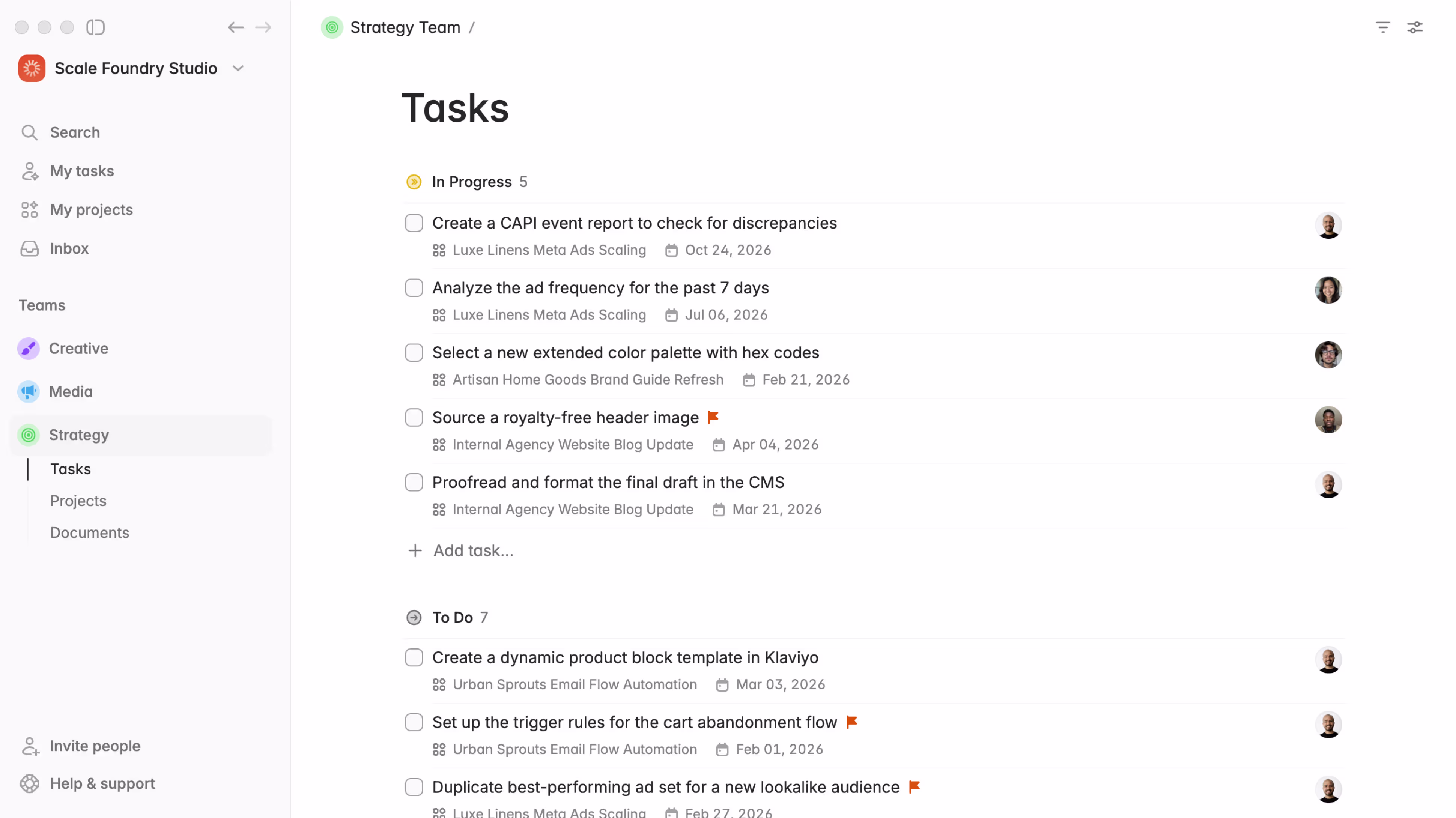Toggle the sidebar collapse icon

click(96, 27)
